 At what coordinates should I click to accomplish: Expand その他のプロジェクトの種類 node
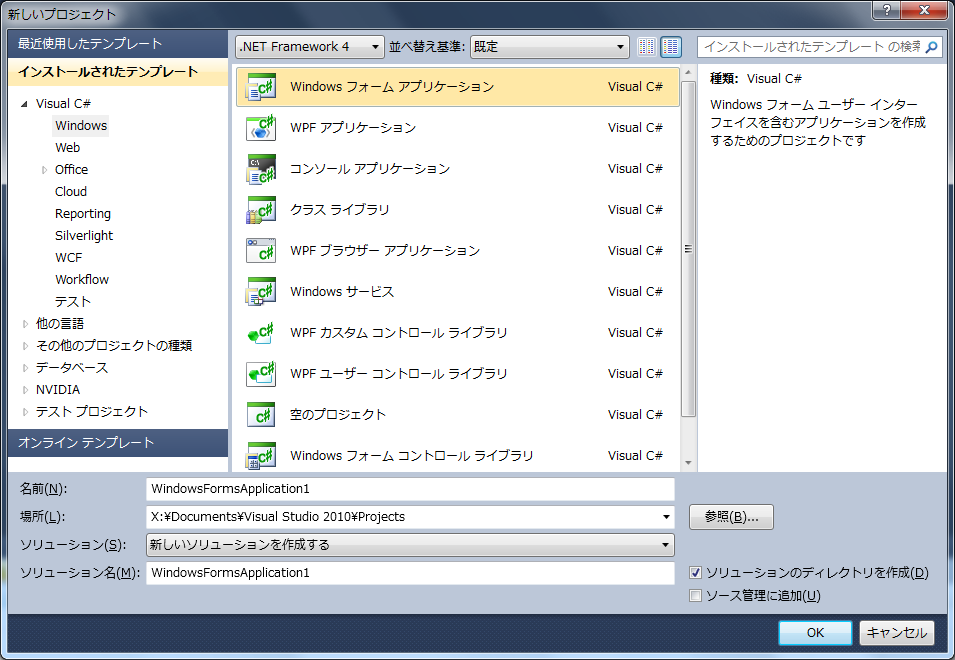point(25,346)
